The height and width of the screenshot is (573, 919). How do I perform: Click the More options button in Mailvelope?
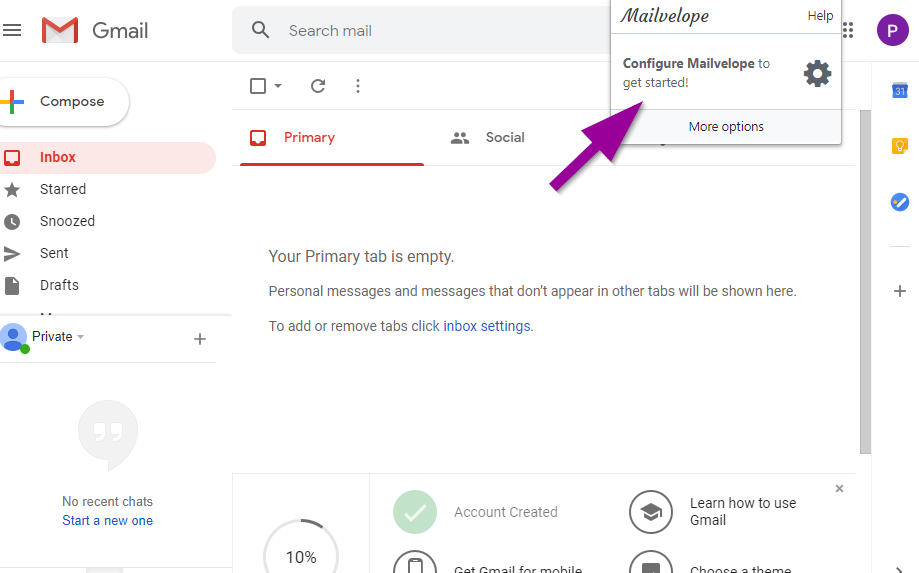(x=726, y=127)
